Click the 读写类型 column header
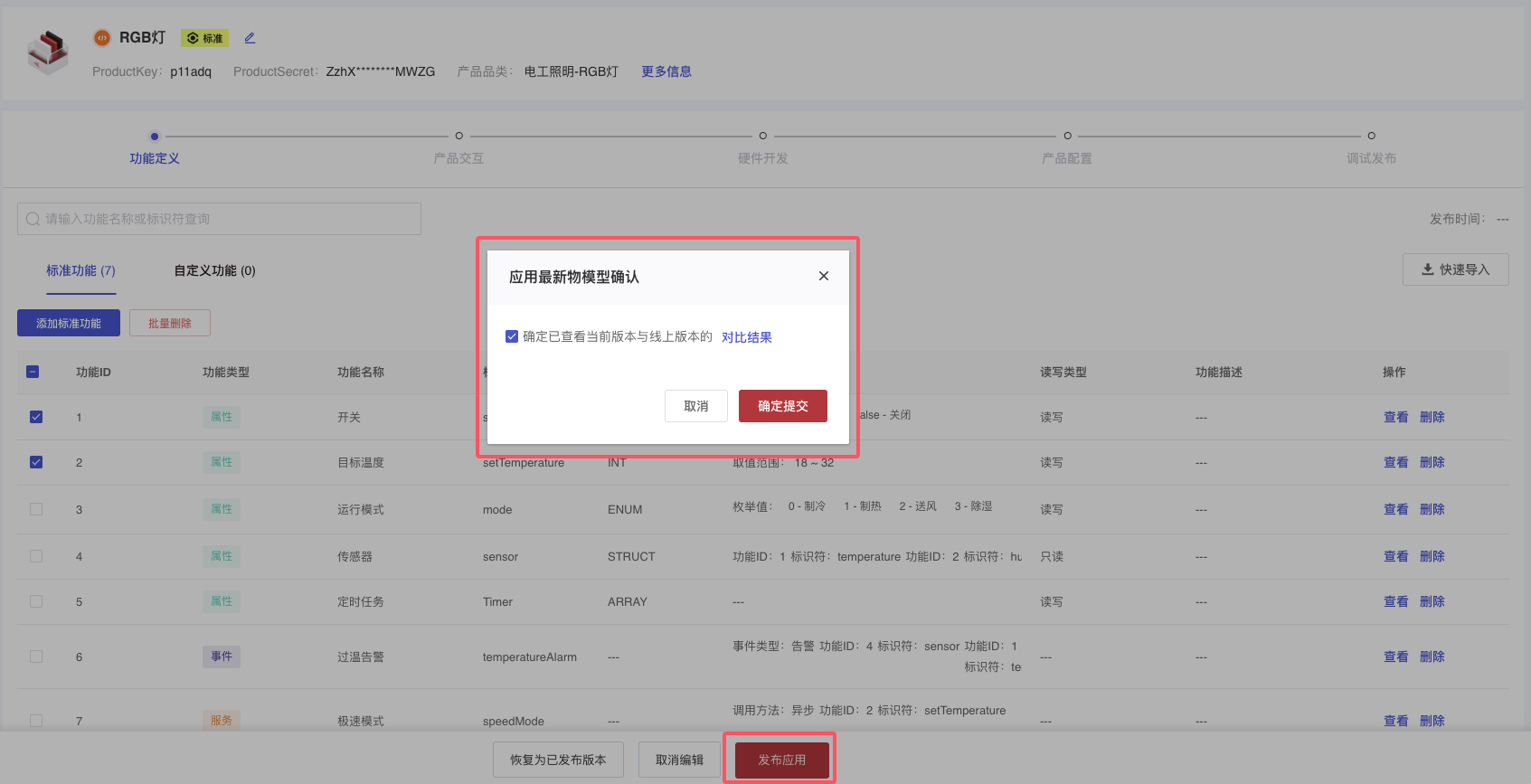1531x784 pixels. [1063, 372]
